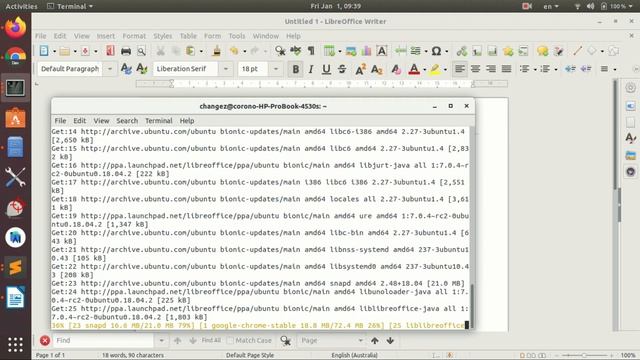Close the Find toolbar red X
640x360 pixels.
click(x=45, y=340)
